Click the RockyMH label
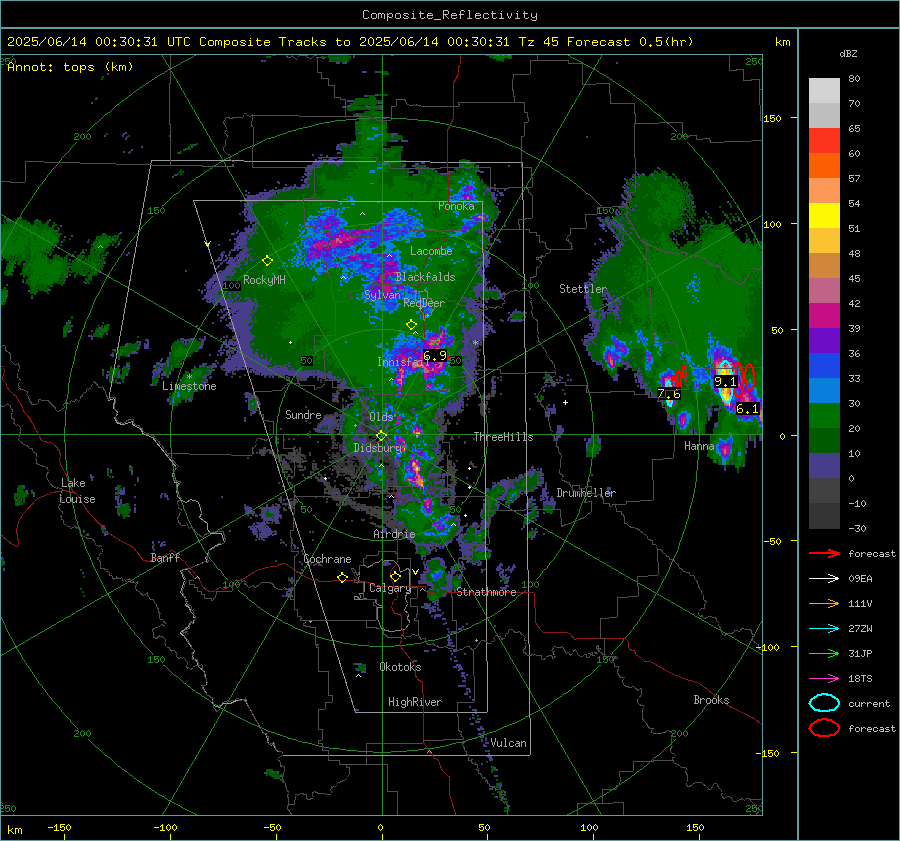 point(264,280)
